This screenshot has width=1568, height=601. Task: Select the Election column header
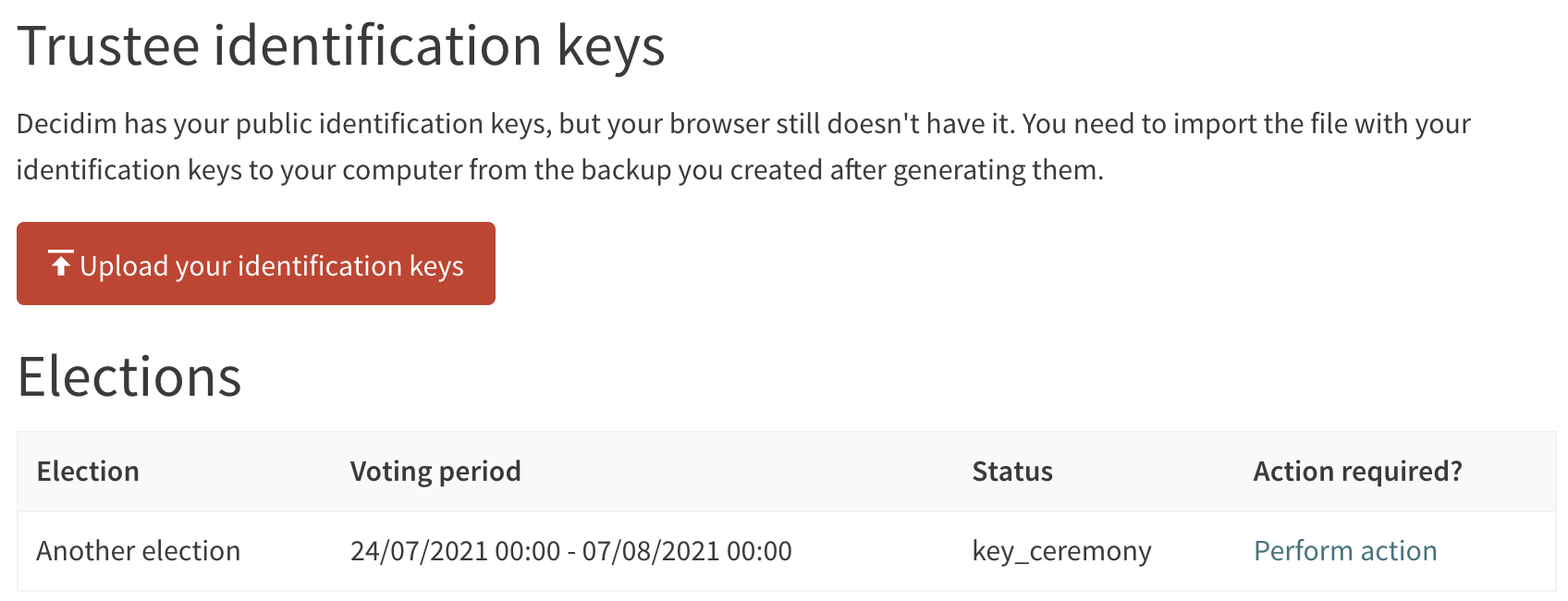click(88, 472)
